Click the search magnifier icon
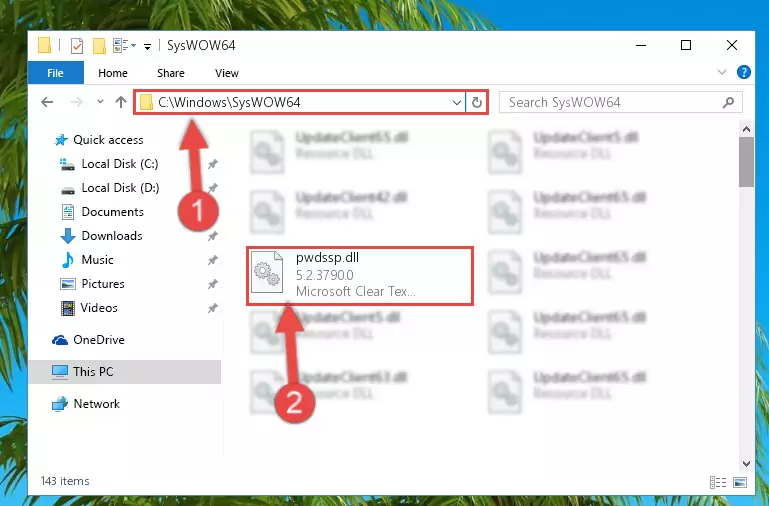 (728, 102)
